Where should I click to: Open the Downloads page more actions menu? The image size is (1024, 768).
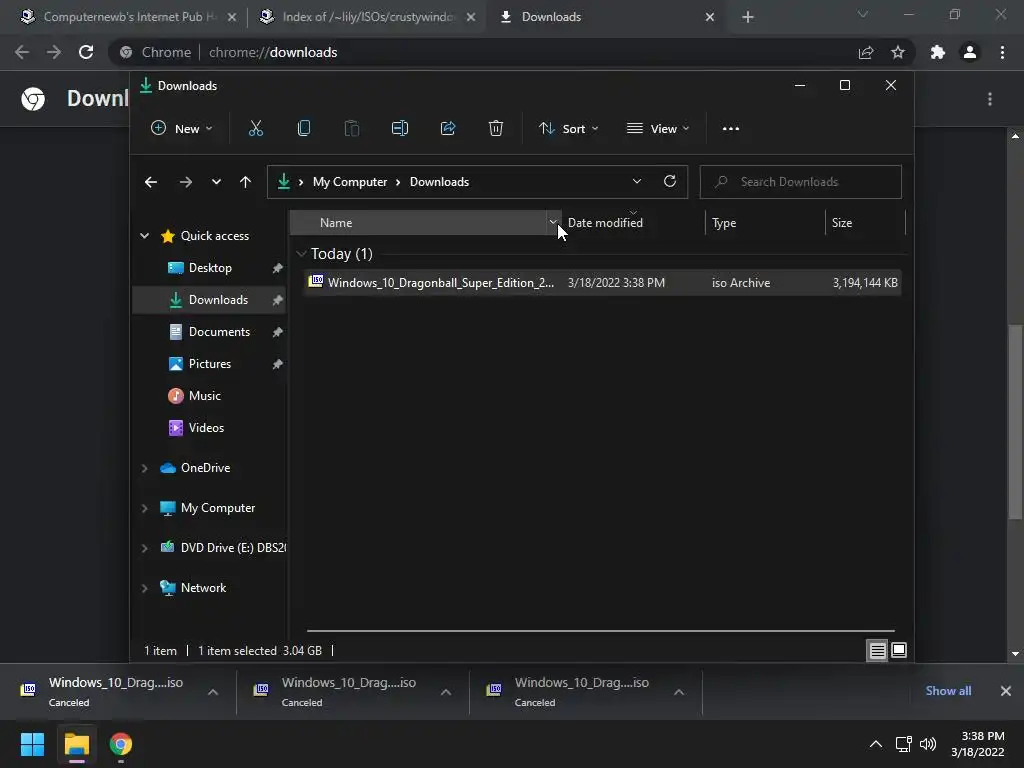[x=990, y=99]
